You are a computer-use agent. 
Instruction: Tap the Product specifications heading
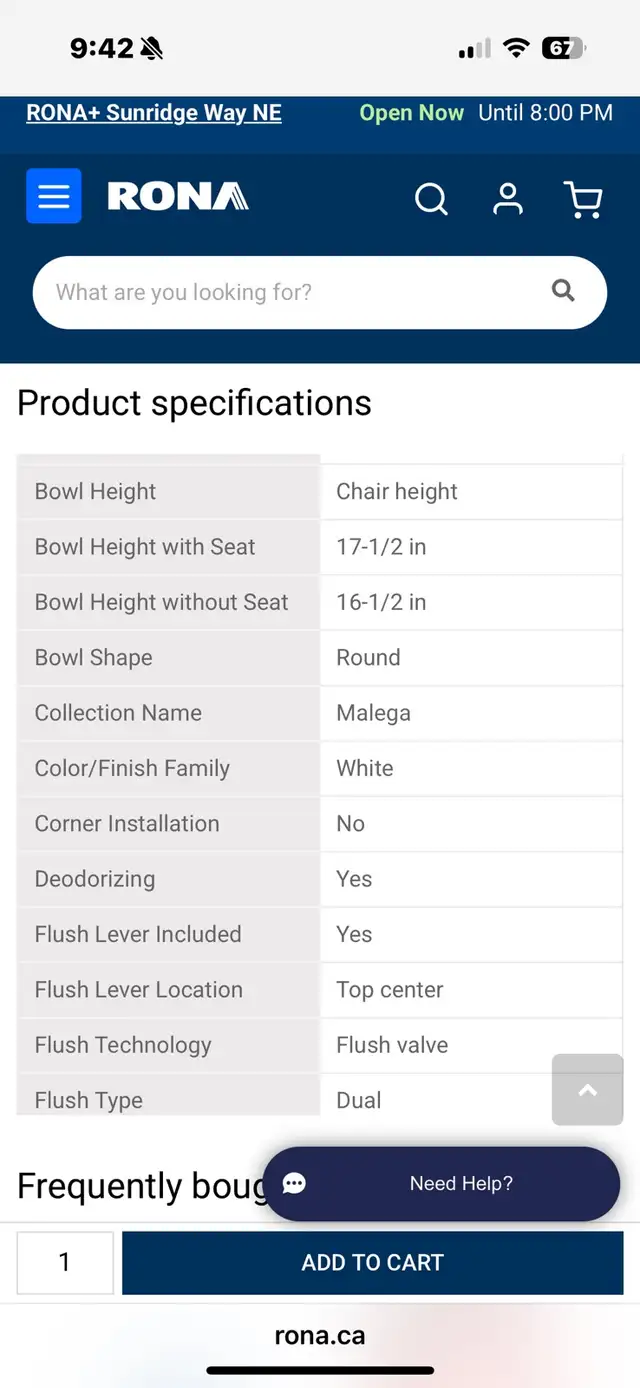(x=194, y=403)
